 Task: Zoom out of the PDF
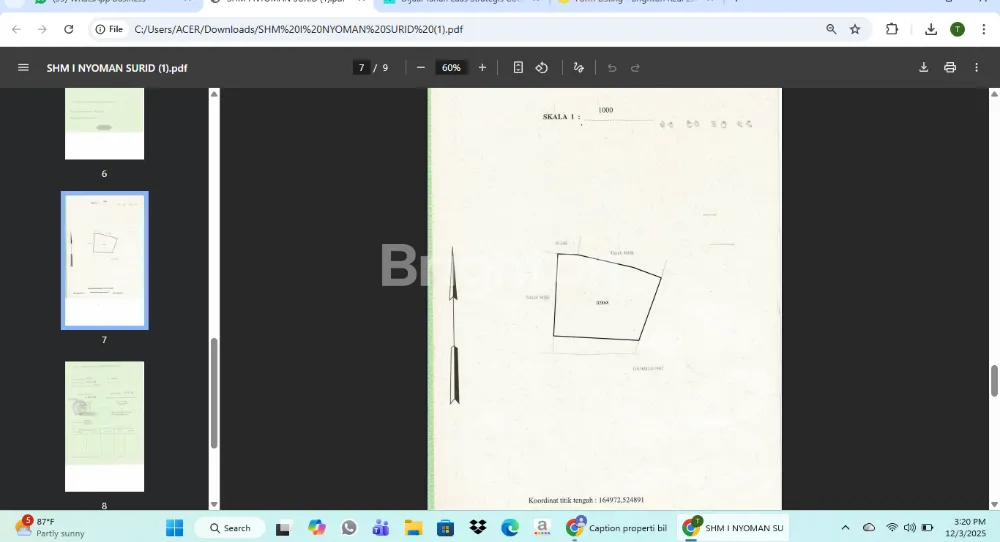point(421,68)
